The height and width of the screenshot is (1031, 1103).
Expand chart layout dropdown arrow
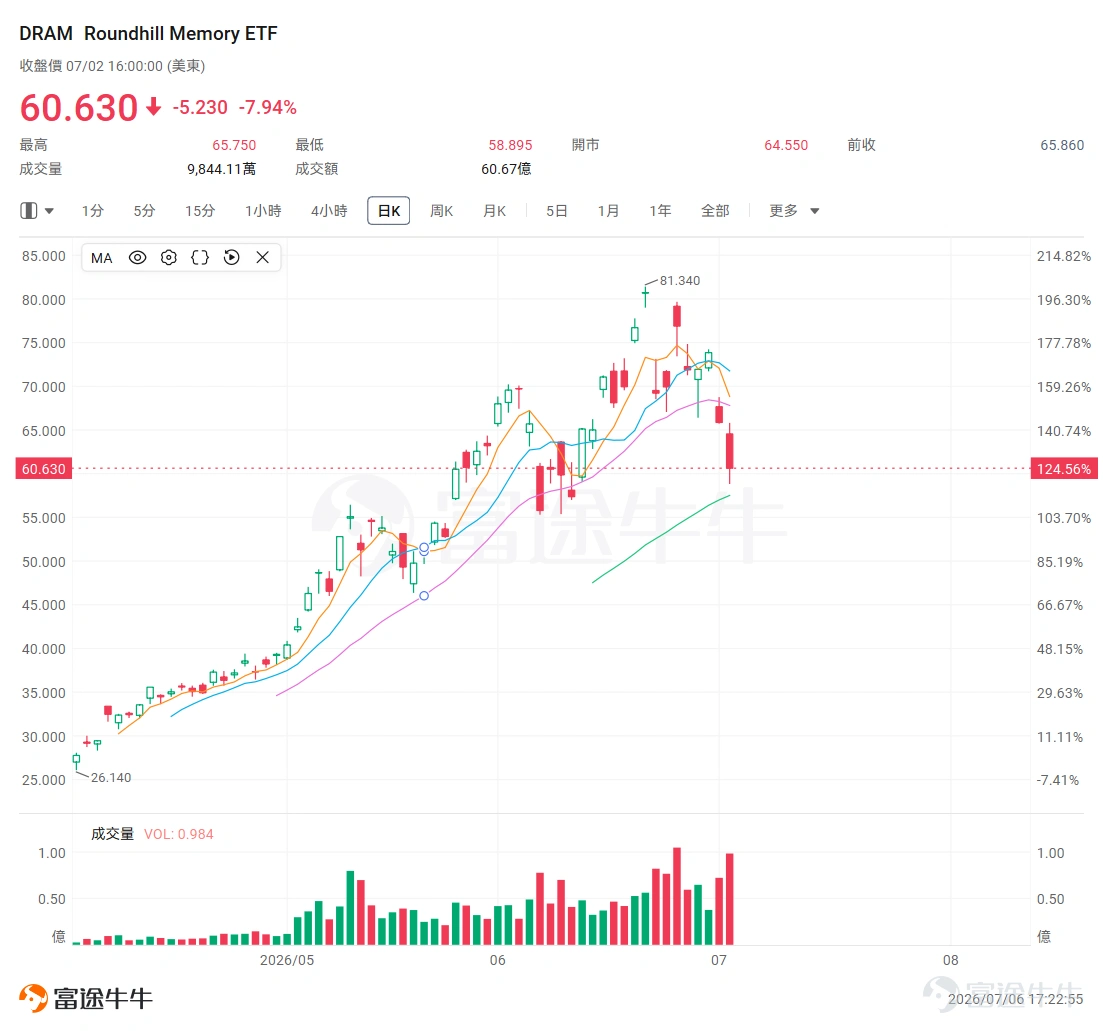(49, 210)
